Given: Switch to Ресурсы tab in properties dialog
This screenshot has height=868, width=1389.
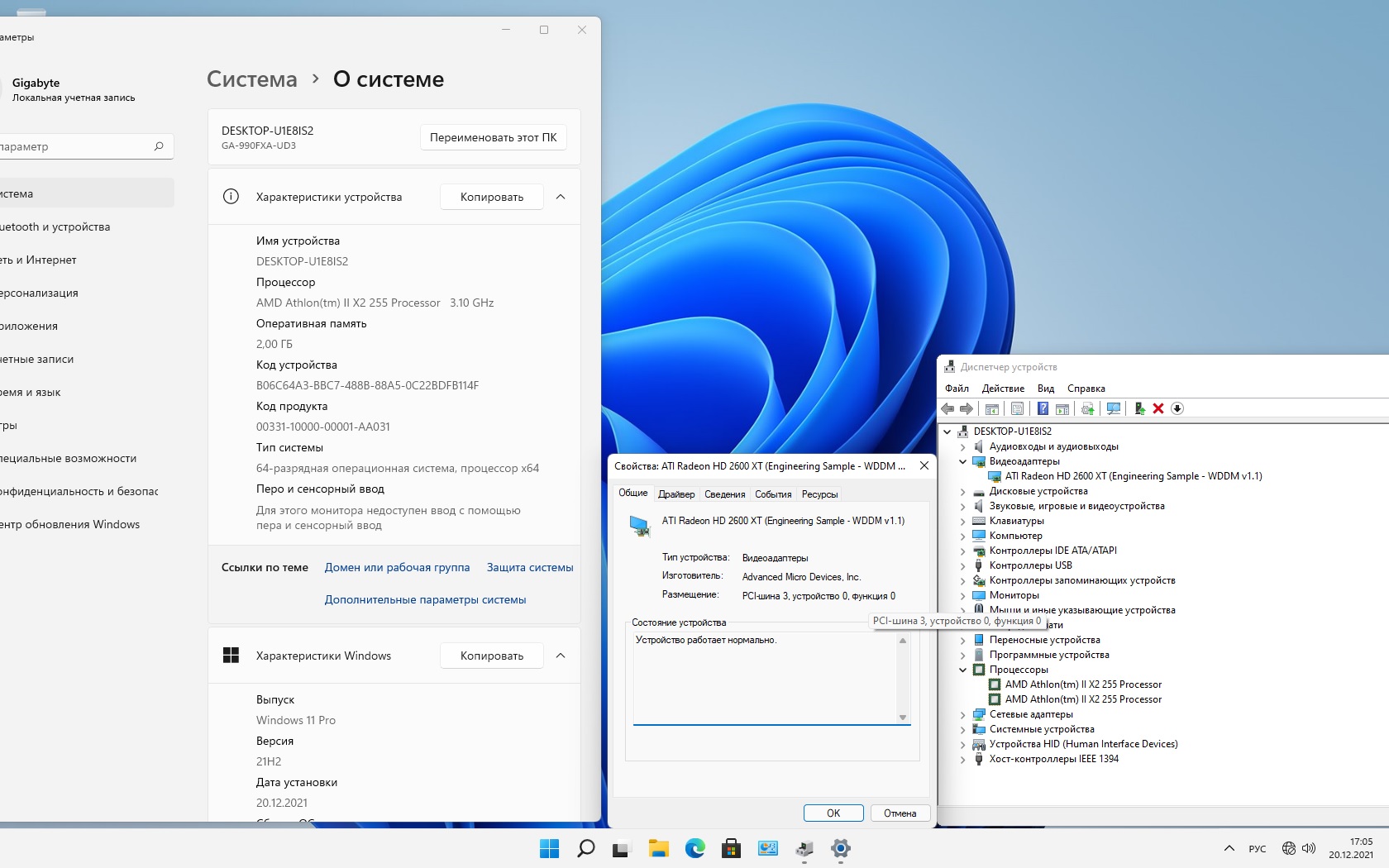Looking at the screenshot, I should click(x=819, y=494).
